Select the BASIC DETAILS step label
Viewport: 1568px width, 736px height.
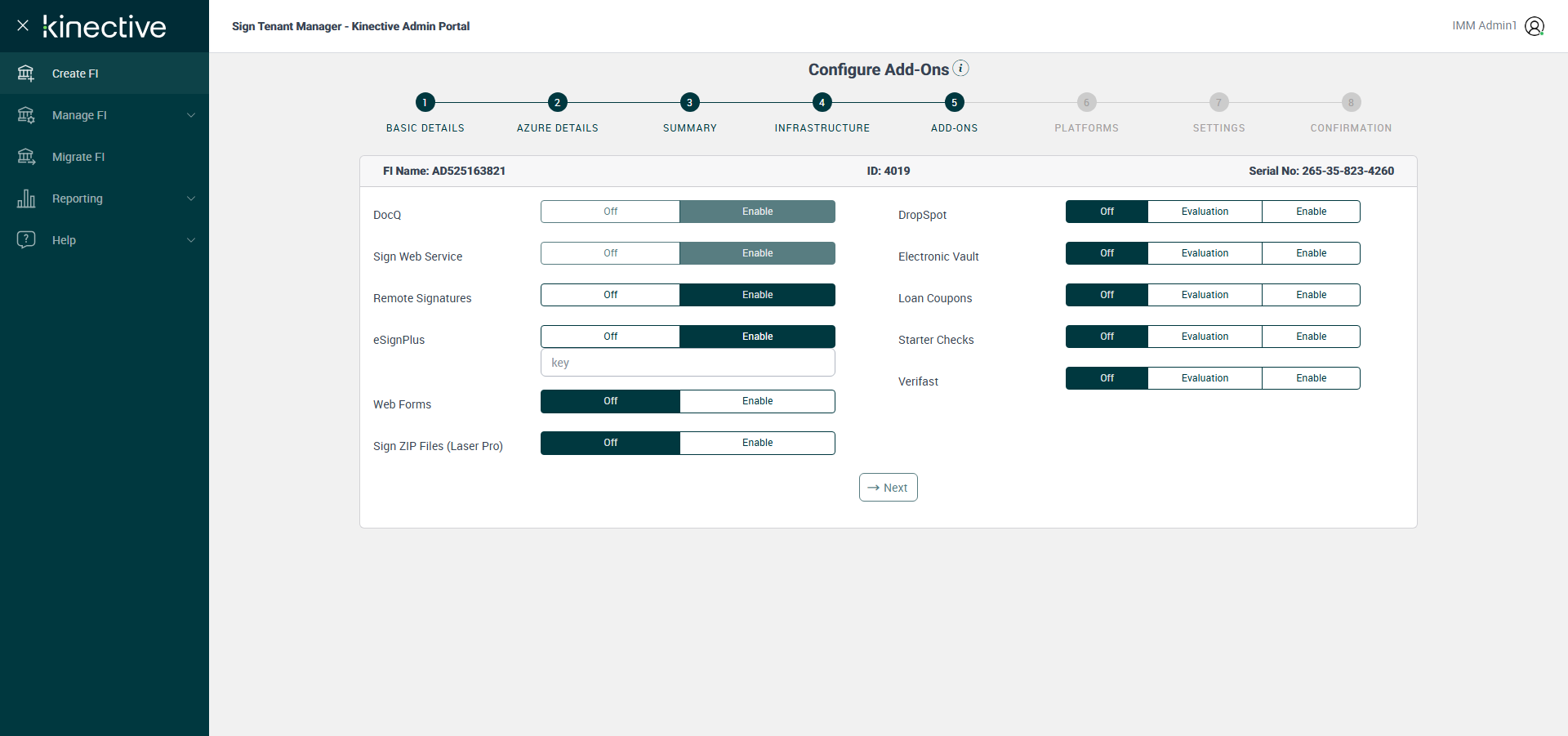click(x=425, y=128)
